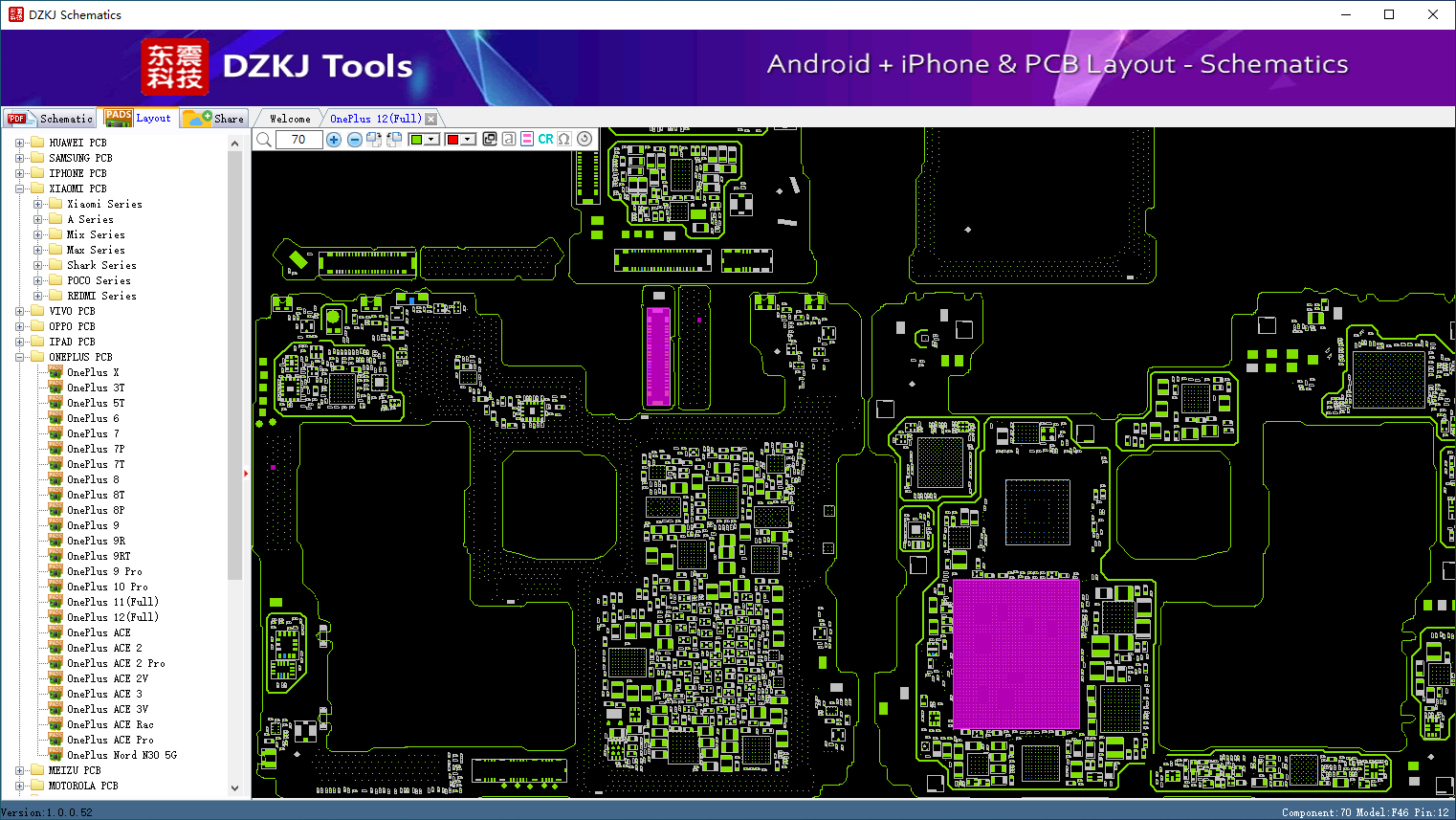The height and width of the screenshot is (820, 1456).
Task: Click the circular reset view icon
Action: point(585,139)
